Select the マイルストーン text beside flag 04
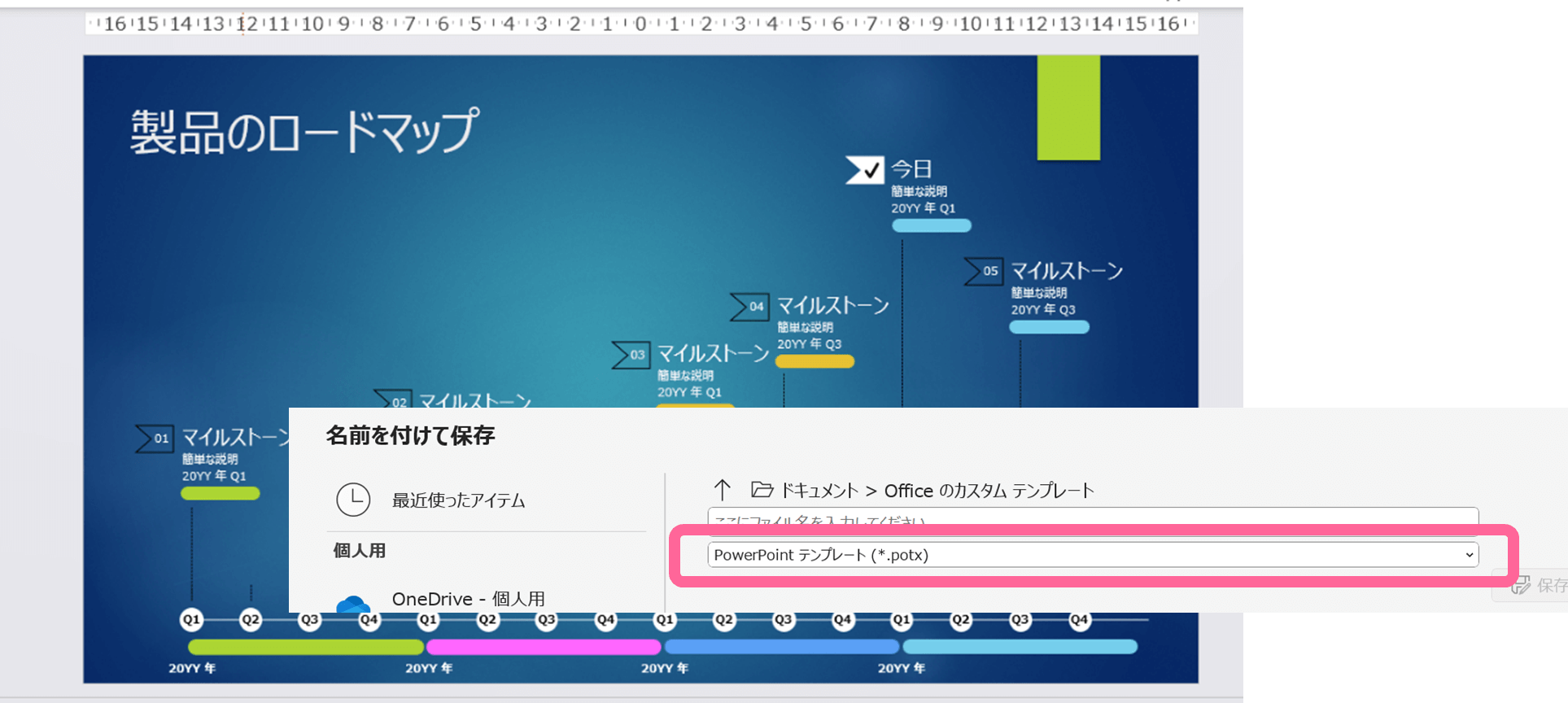Screen dimensions: 1568x703 coord(833,305)
